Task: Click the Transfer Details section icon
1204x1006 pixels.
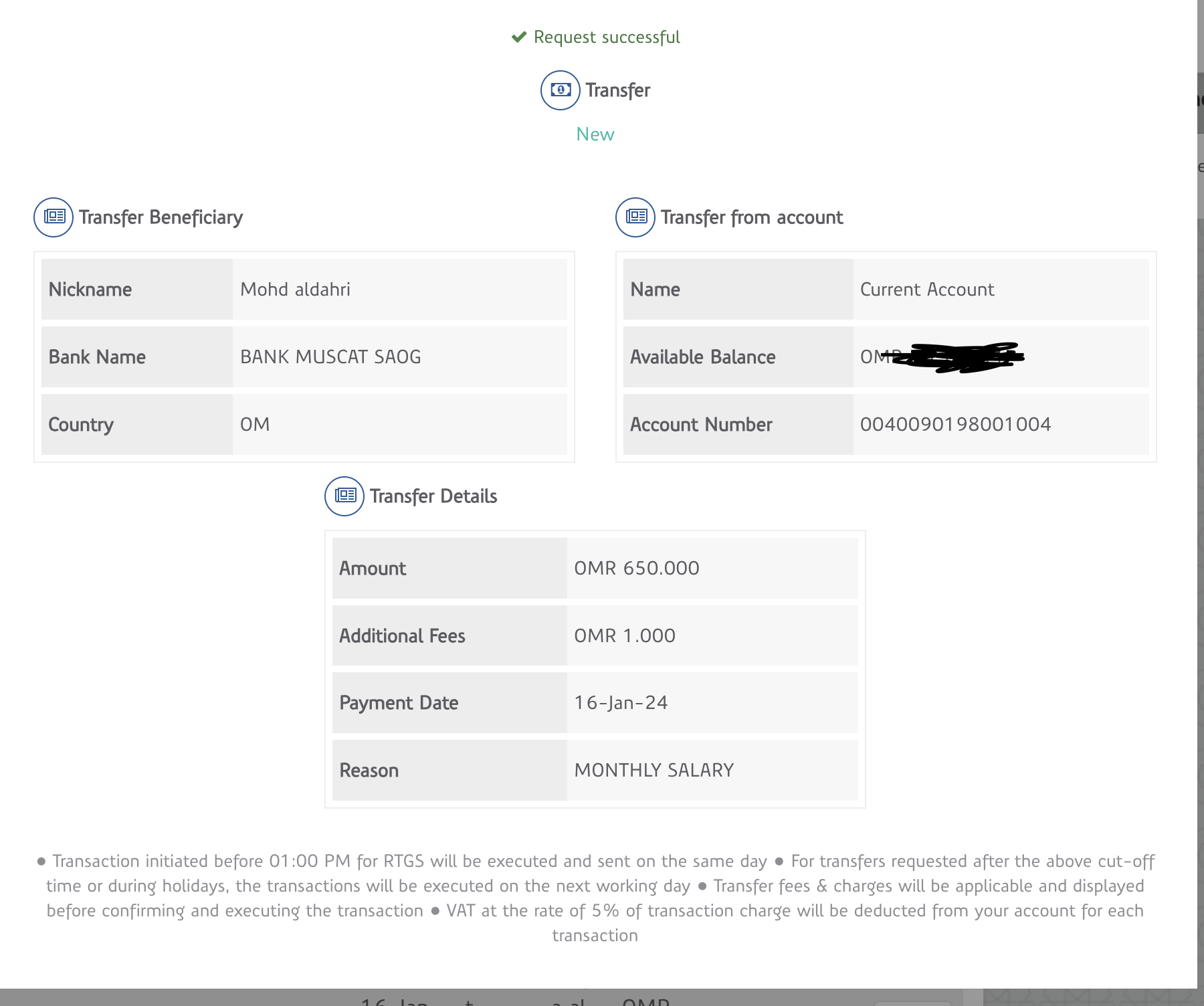Action: [344, 496]
